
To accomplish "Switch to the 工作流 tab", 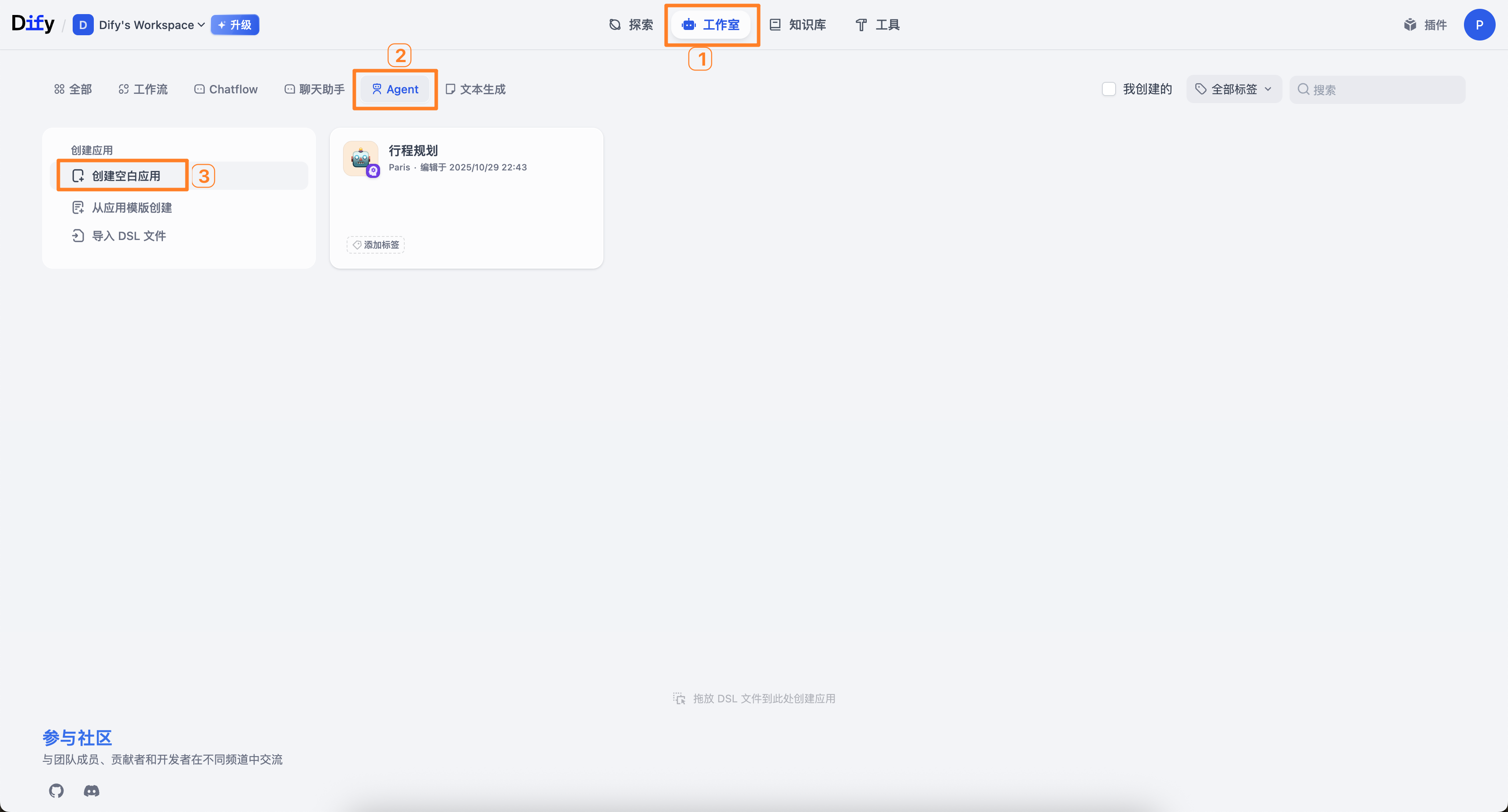I will [143, 89].
